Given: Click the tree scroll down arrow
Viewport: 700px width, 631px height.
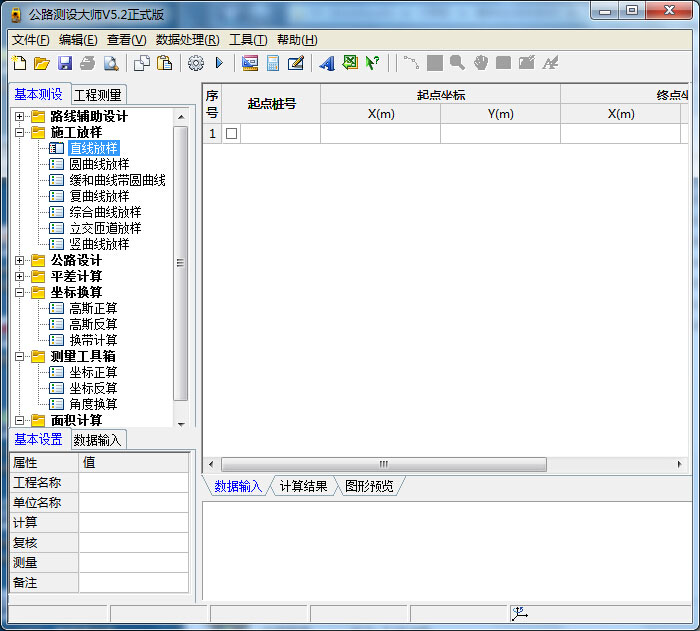Looking at the screenshot, I should tap(181, 424).
